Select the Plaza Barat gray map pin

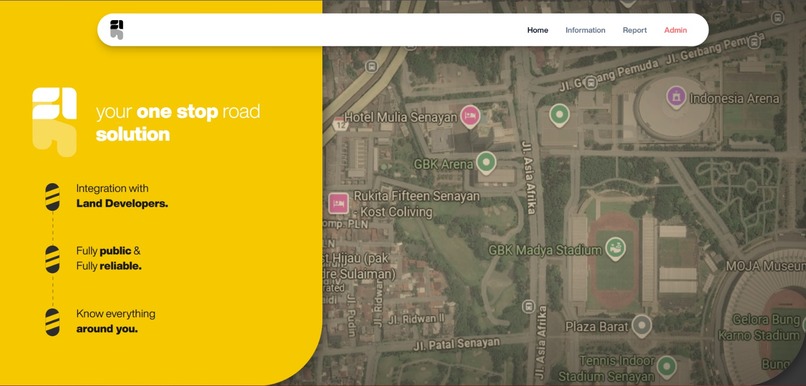pos(642,325)
